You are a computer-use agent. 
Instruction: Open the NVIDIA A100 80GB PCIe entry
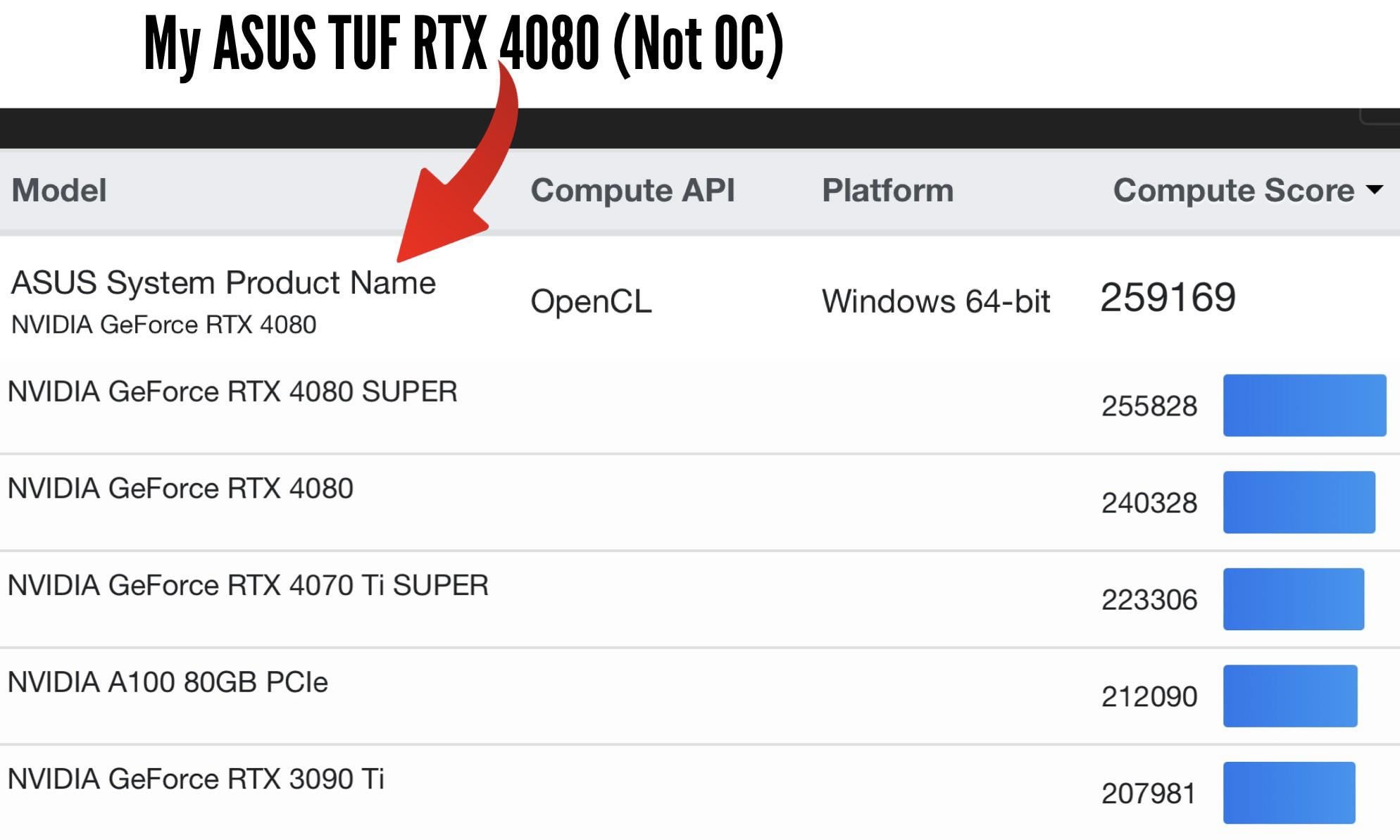[168, 682]
